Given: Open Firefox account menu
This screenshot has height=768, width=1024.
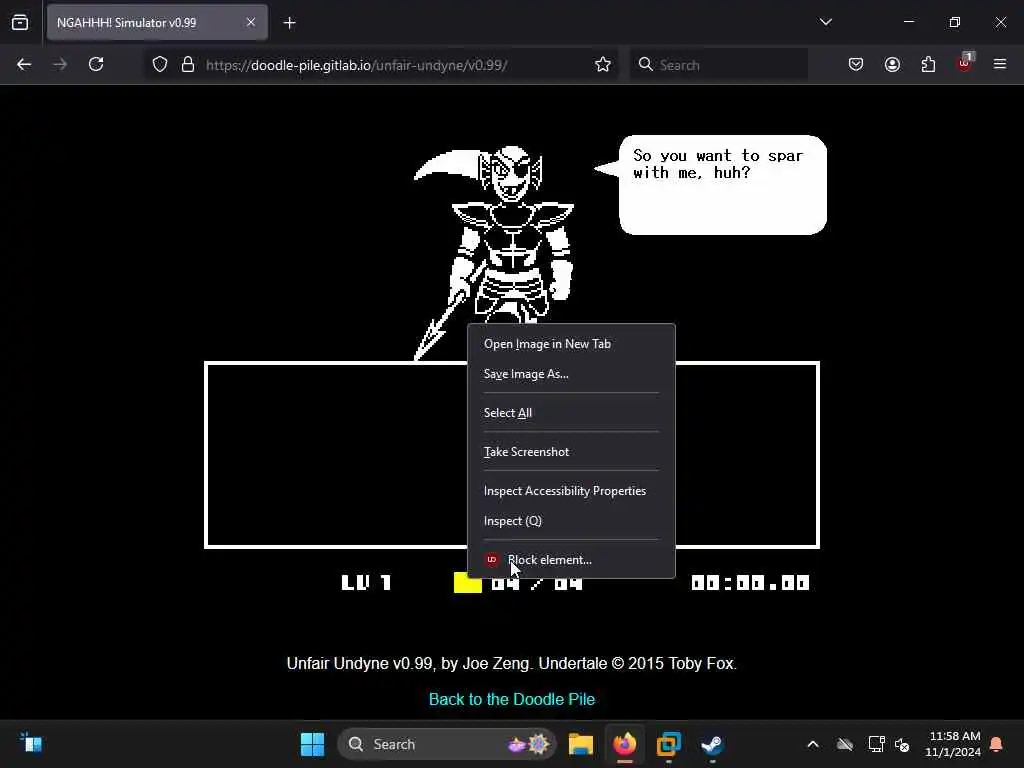Looking at the screenshot, I should pyautogui.click(x=892, y=65).
